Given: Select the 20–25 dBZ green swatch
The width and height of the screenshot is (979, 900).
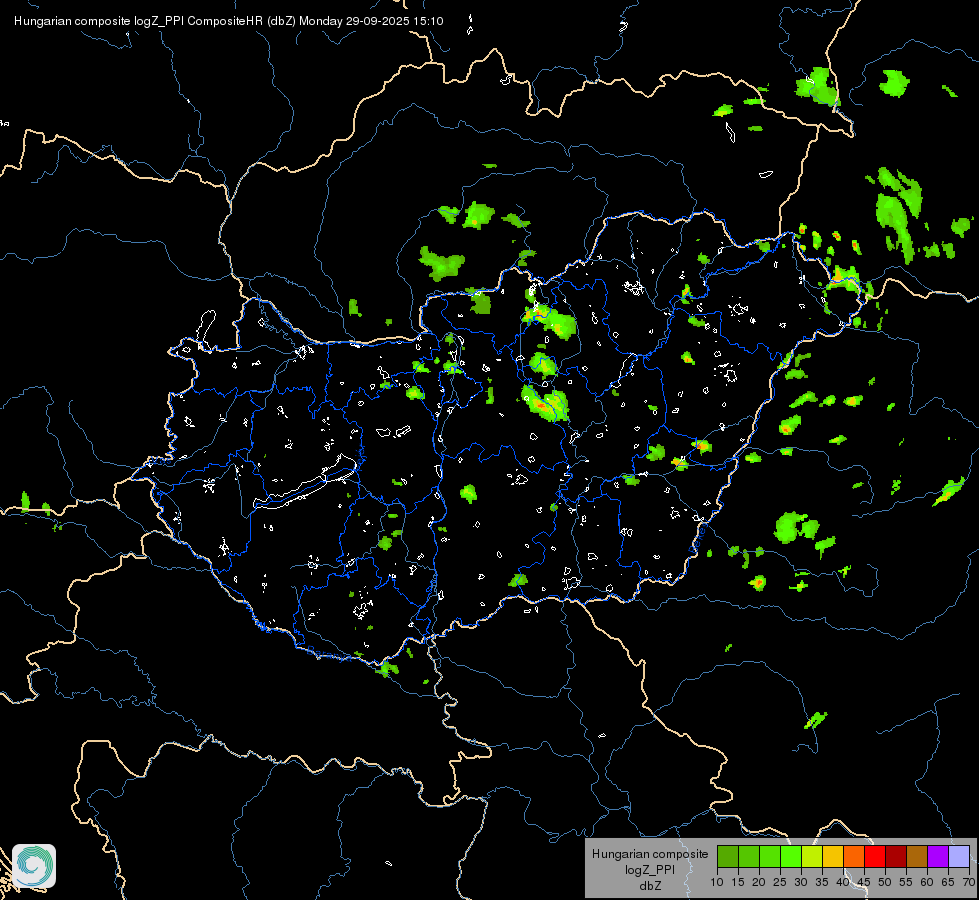Looking at the screenshot, I should tap(770, 856).
